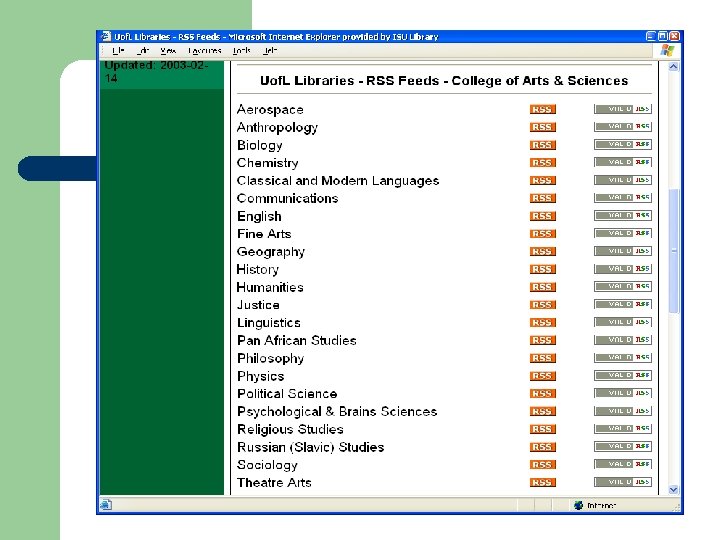Click the Philosophy subject text
The width and height of the screenshot is (720, 540).
click(270, 359)
